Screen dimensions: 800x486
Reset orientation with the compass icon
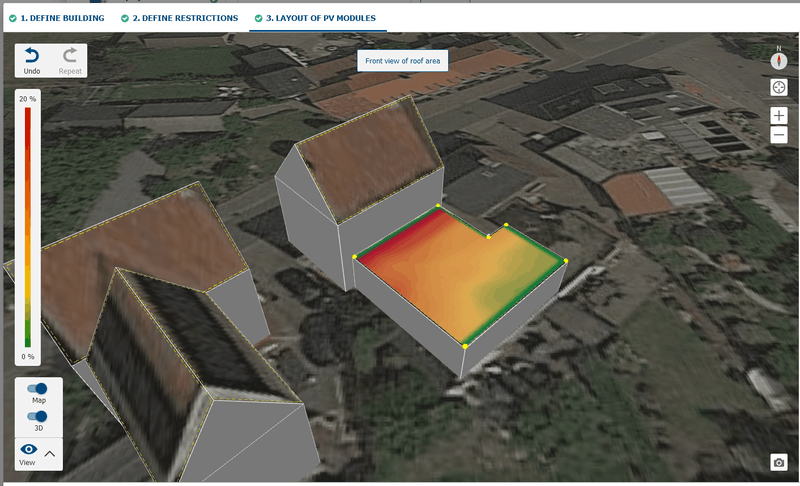pos(779,60)
